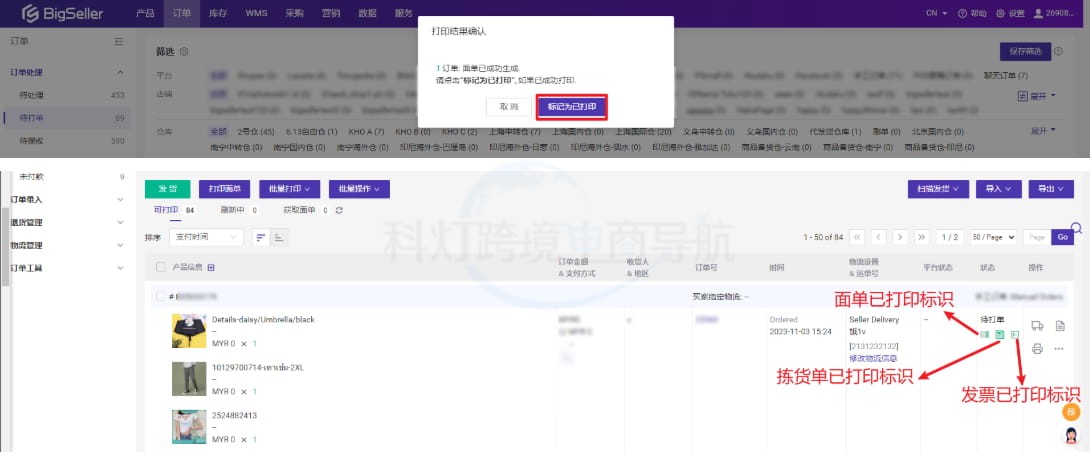Click the user account icon in the header
The width and height of the screenshot is (1090, 460).
click(x=1039, y=13)
